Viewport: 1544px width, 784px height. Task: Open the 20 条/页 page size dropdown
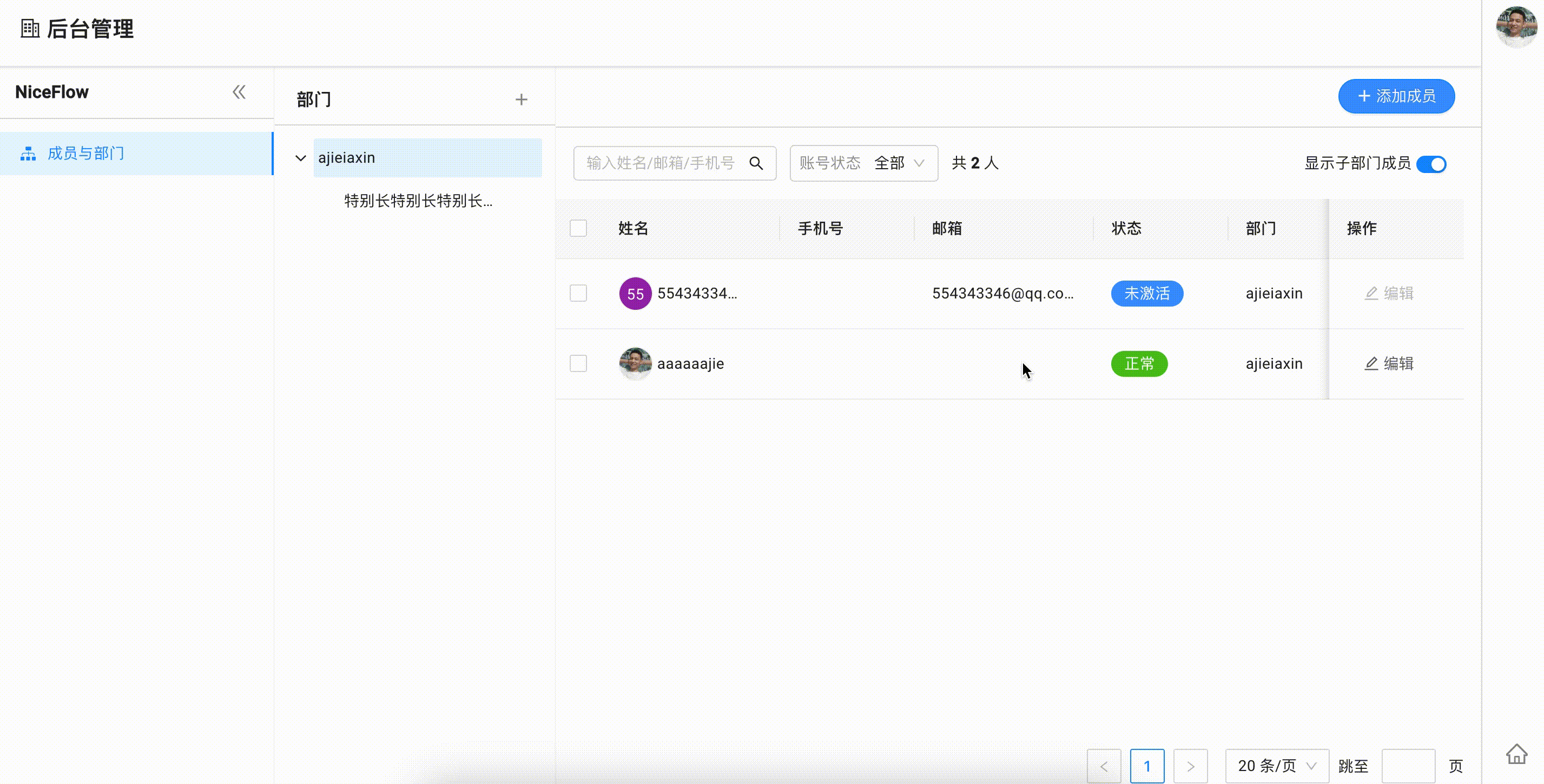click(x=1276, y=766)
